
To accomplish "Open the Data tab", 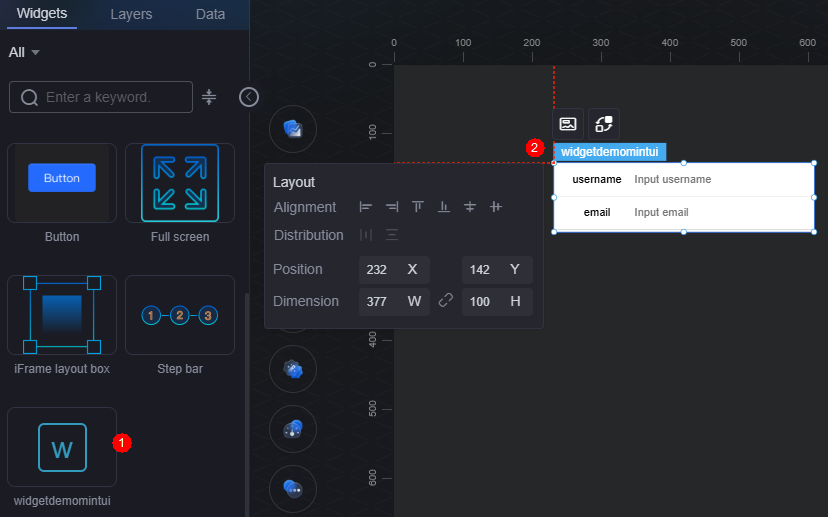I will [210, 14].
